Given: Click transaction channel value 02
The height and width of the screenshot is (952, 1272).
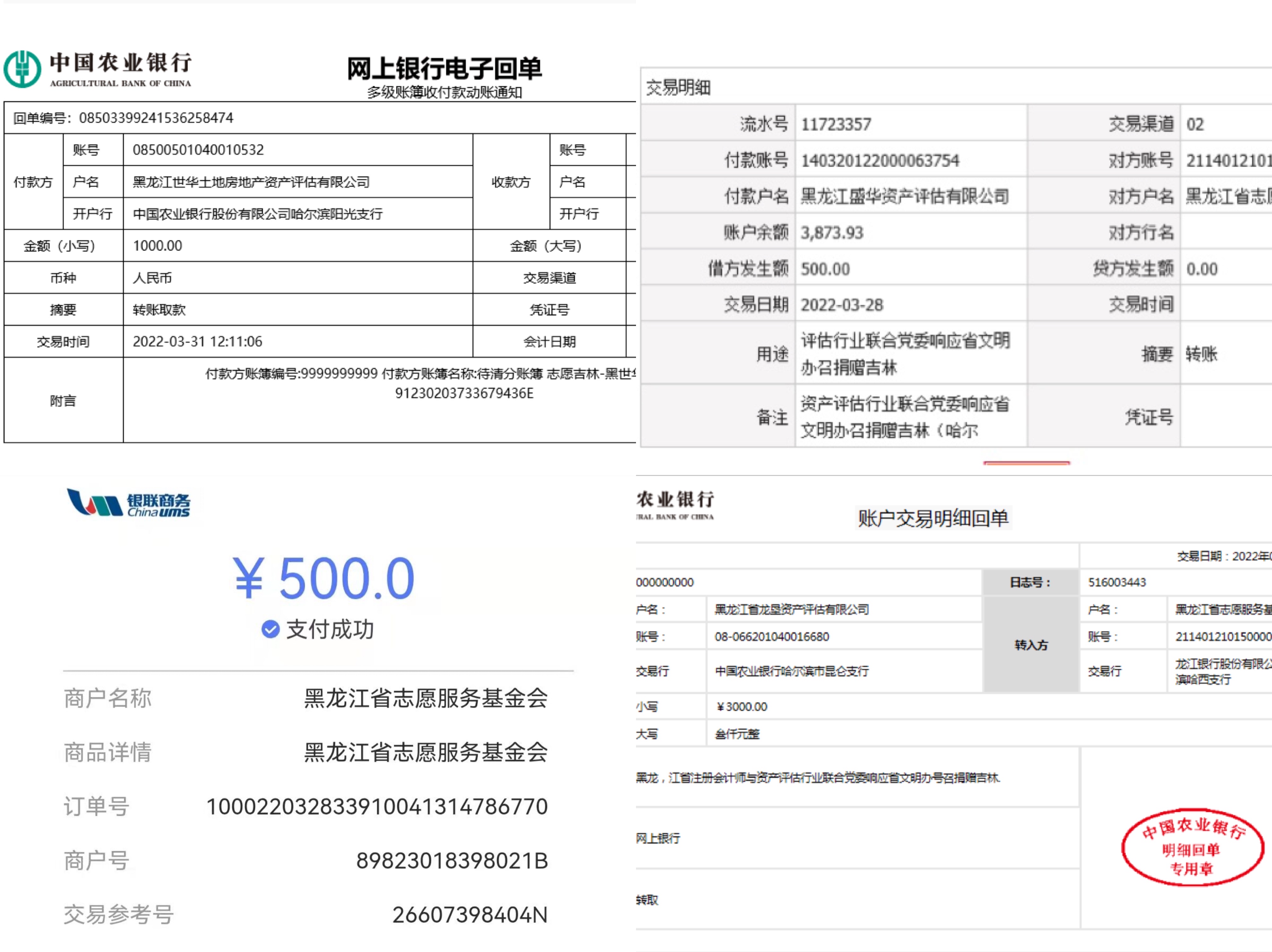Looking at the screenshot, I should click(1195, 124).
